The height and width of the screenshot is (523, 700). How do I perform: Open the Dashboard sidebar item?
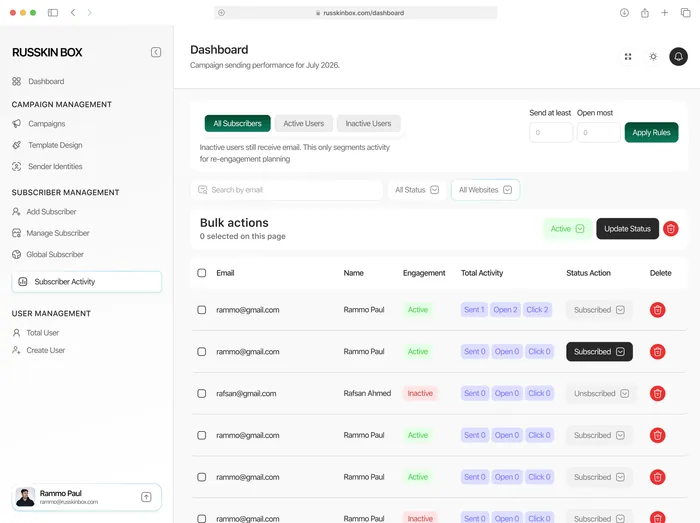[x=38, y=81]
